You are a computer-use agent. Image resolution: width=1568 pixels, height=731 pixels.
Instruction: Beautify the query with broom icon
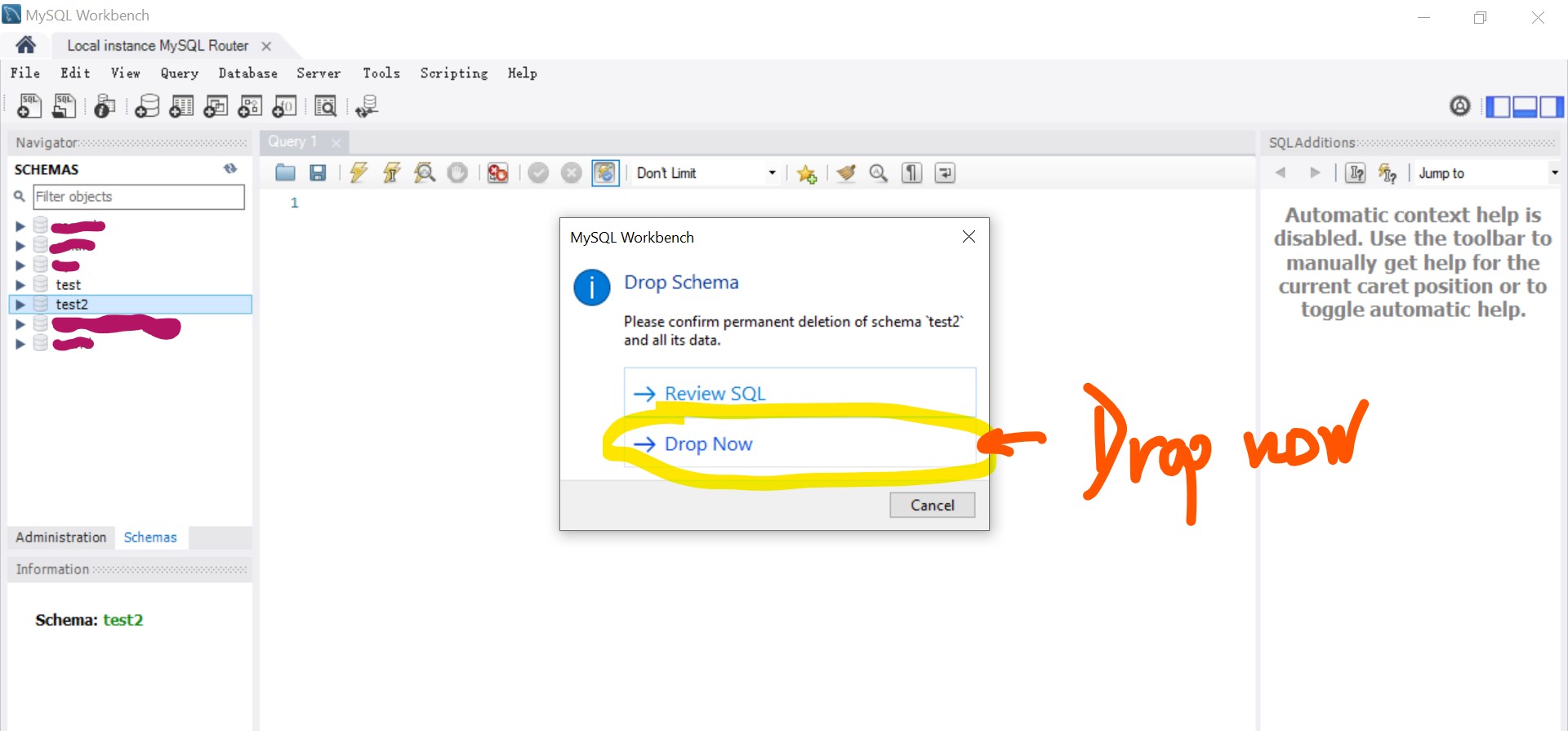click(846, 172)
